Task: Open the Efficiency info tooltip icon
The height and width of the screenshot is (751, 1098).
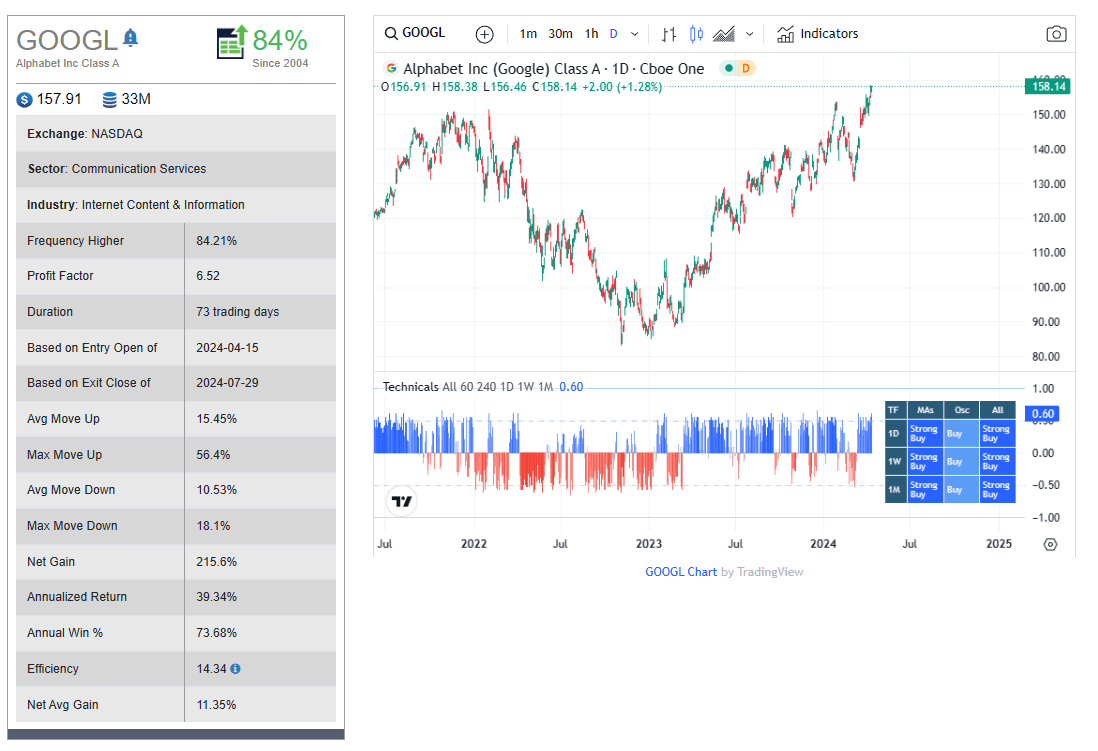Action: [235, 668]
